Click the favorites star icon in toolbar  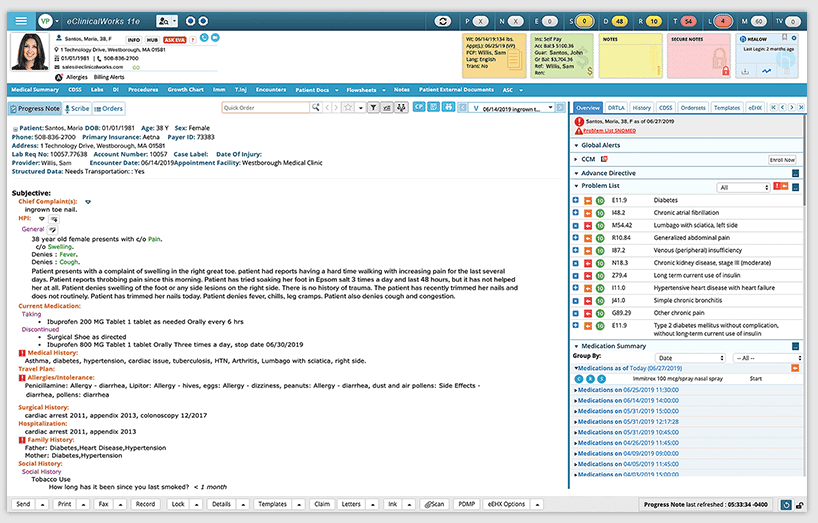(348, 108)
